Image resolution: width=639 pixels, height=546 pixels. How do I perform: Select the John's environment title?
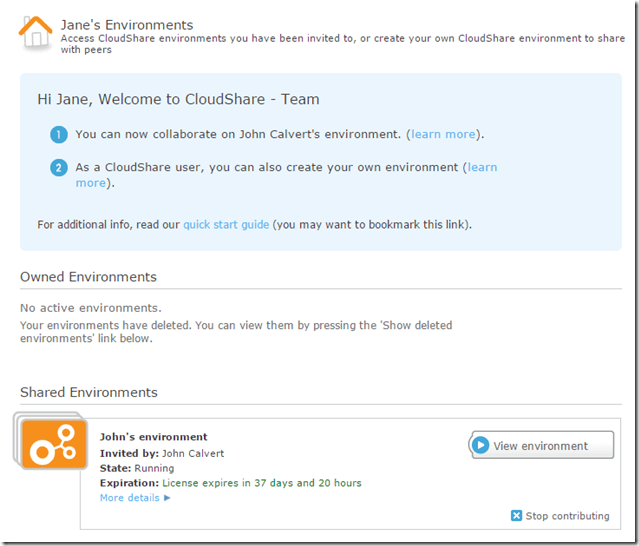click(x=154, y=437)
